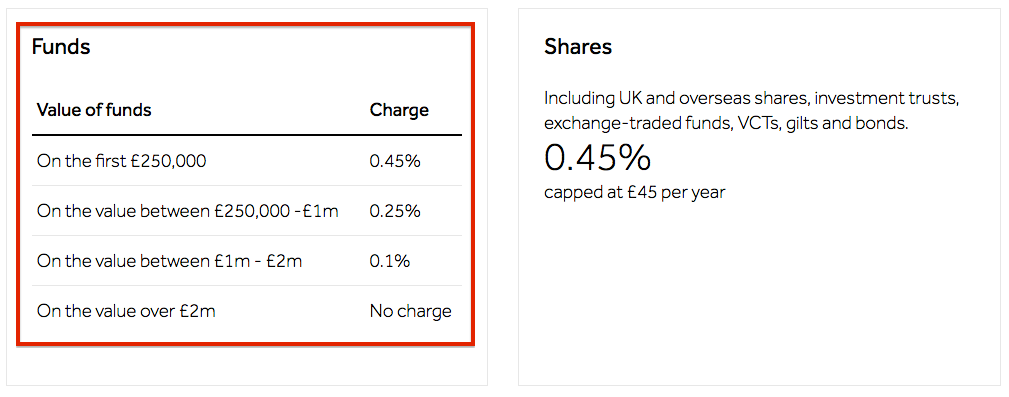Click the 0.45% charge in the funds table
The width and height of the screenshot is (1009, 397).
(x=395, y=161)
